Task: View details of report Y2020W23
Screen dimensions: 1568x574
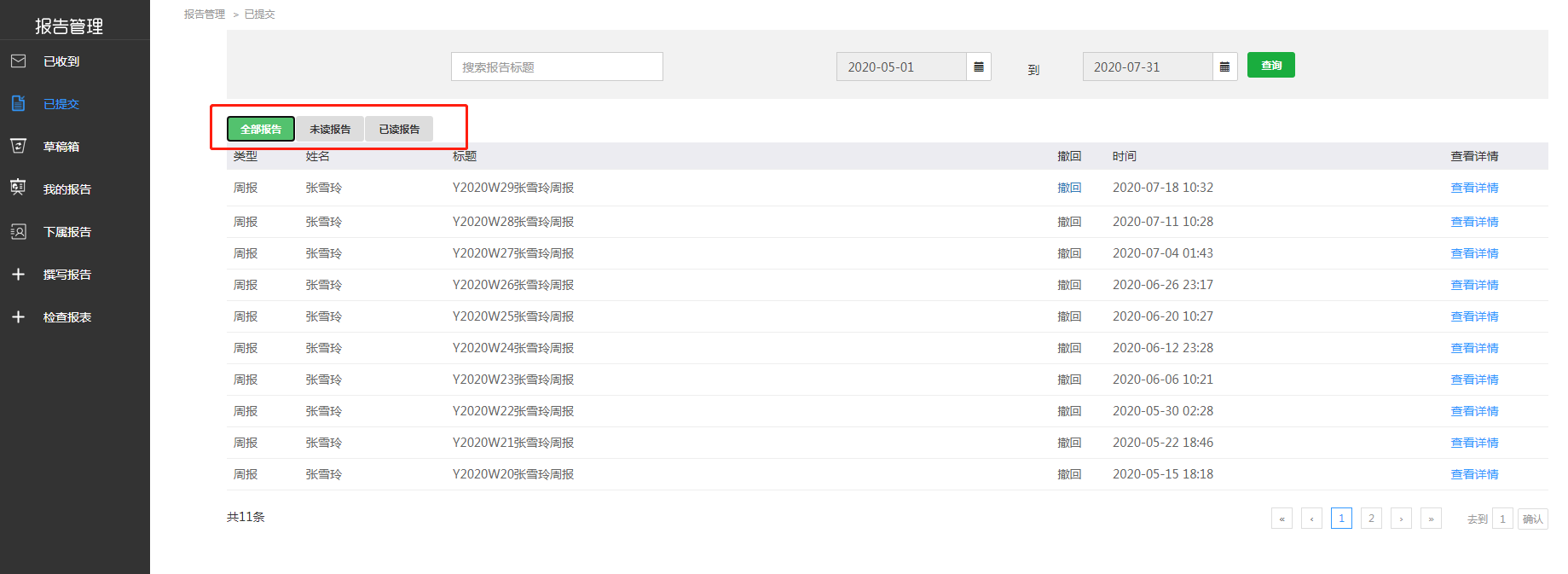Action: pyautogui.click(x=1474, y=380)
